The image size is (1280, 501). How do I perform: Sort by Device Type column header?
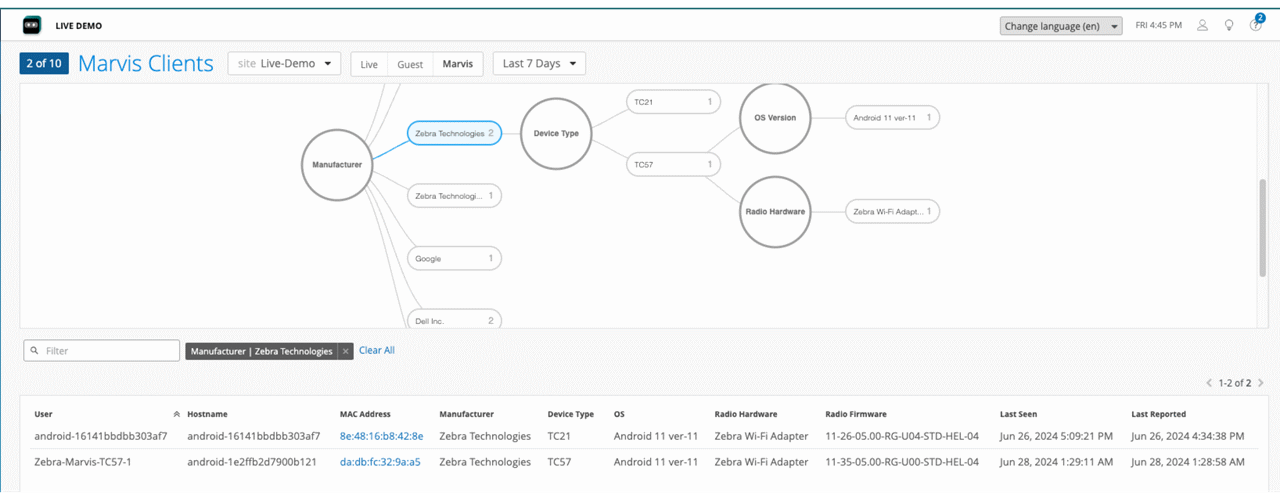pyautogui.click(x=571, y=414)
